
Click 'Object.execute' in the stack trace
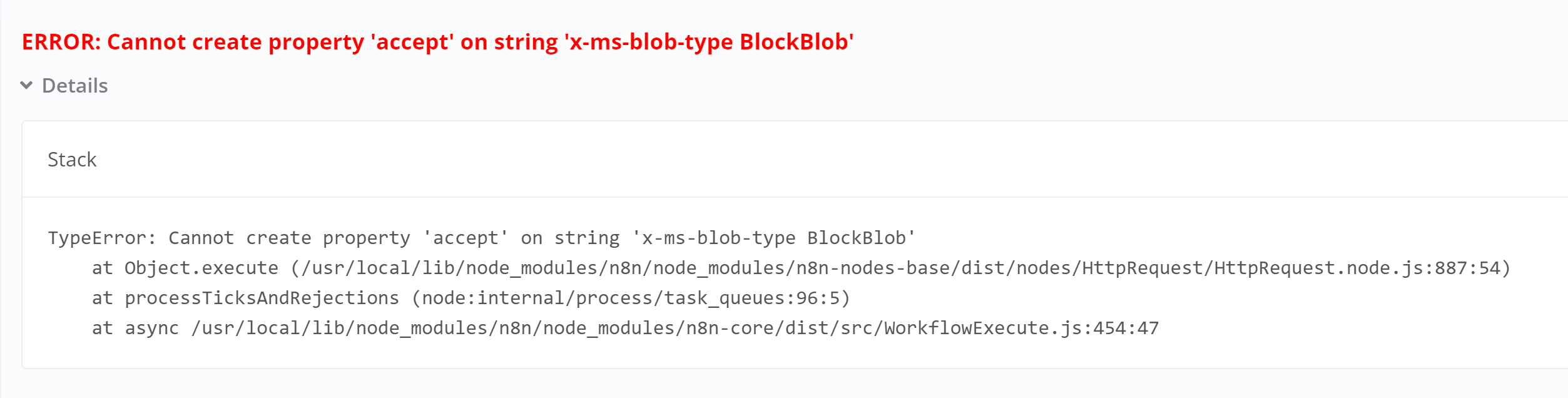pos(201,268)
